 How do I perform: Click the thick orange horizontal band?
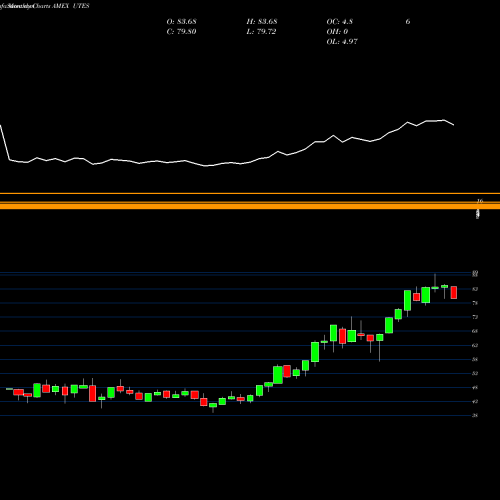250,206
